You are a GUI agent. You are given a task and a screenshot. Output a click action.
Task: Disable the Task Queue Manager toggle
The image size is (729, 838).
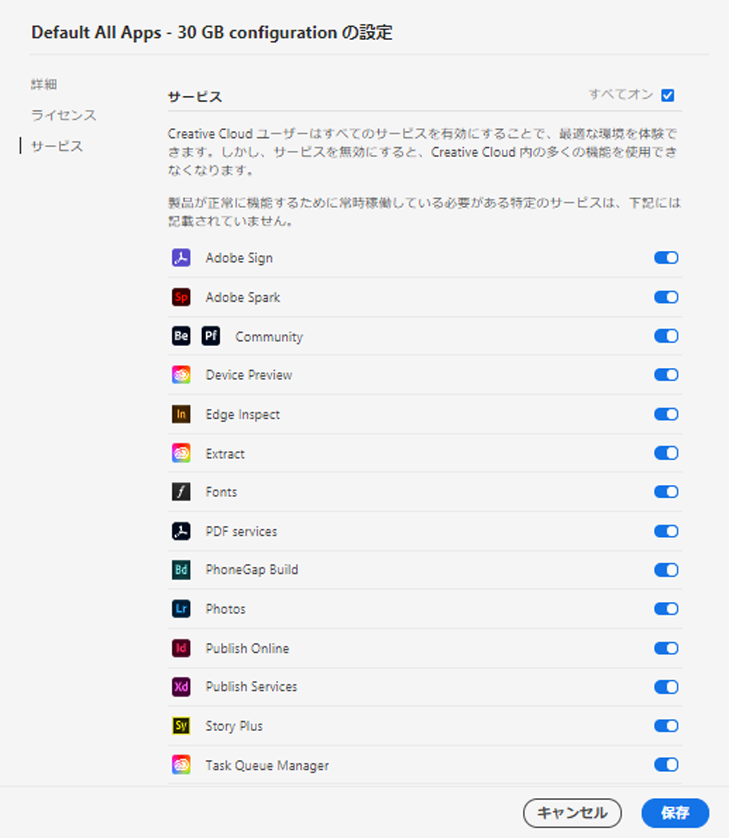(666, 765)
